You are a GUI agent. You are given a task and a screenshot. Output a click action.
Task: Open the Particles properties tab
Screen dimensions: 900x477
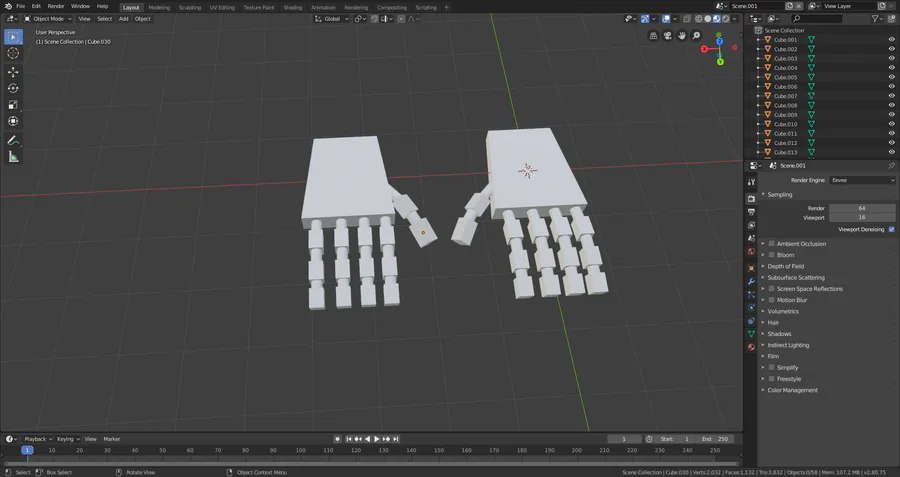[x=751, y=294]
